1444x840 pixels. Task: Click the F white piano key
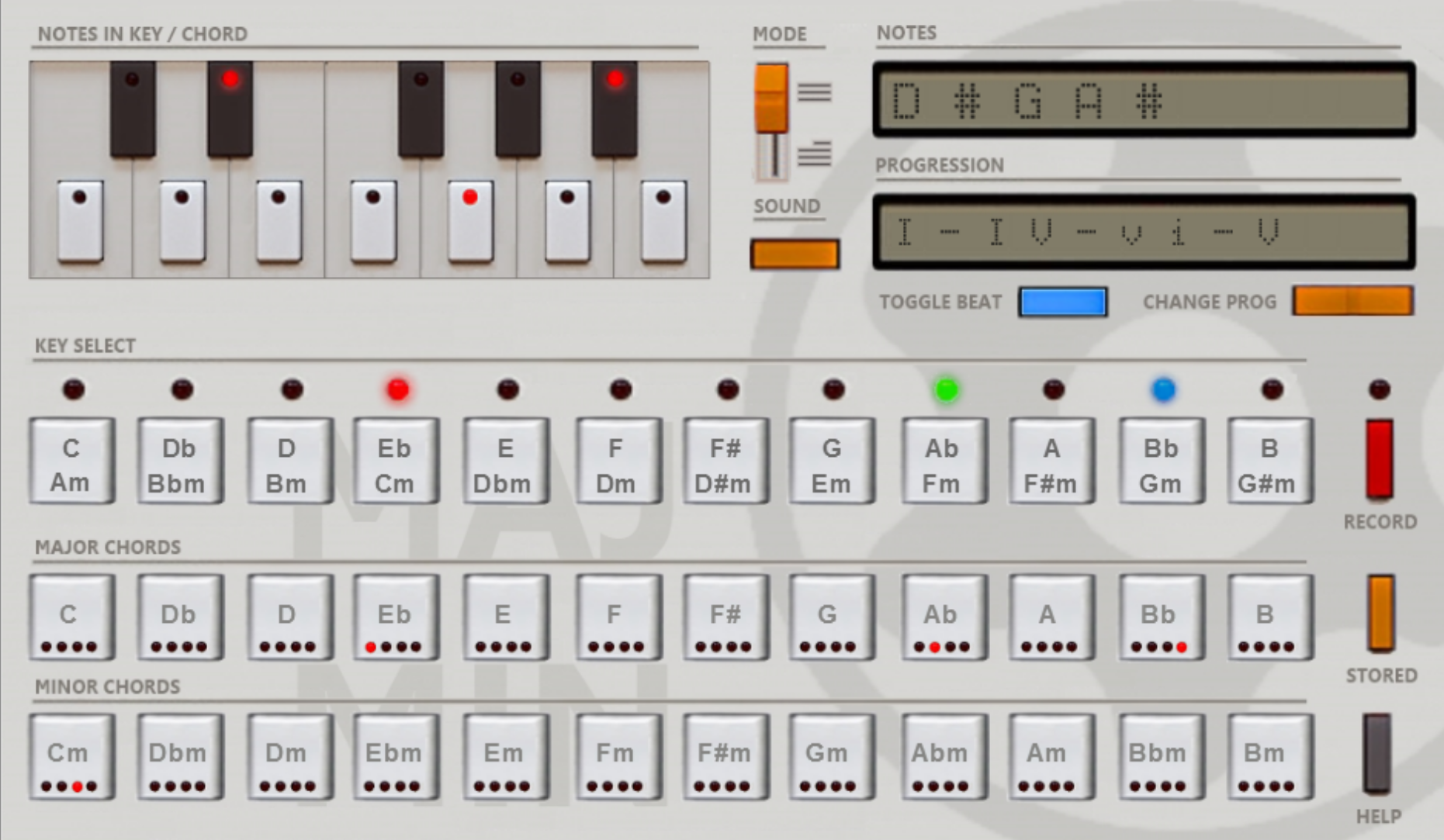(373, 221)
